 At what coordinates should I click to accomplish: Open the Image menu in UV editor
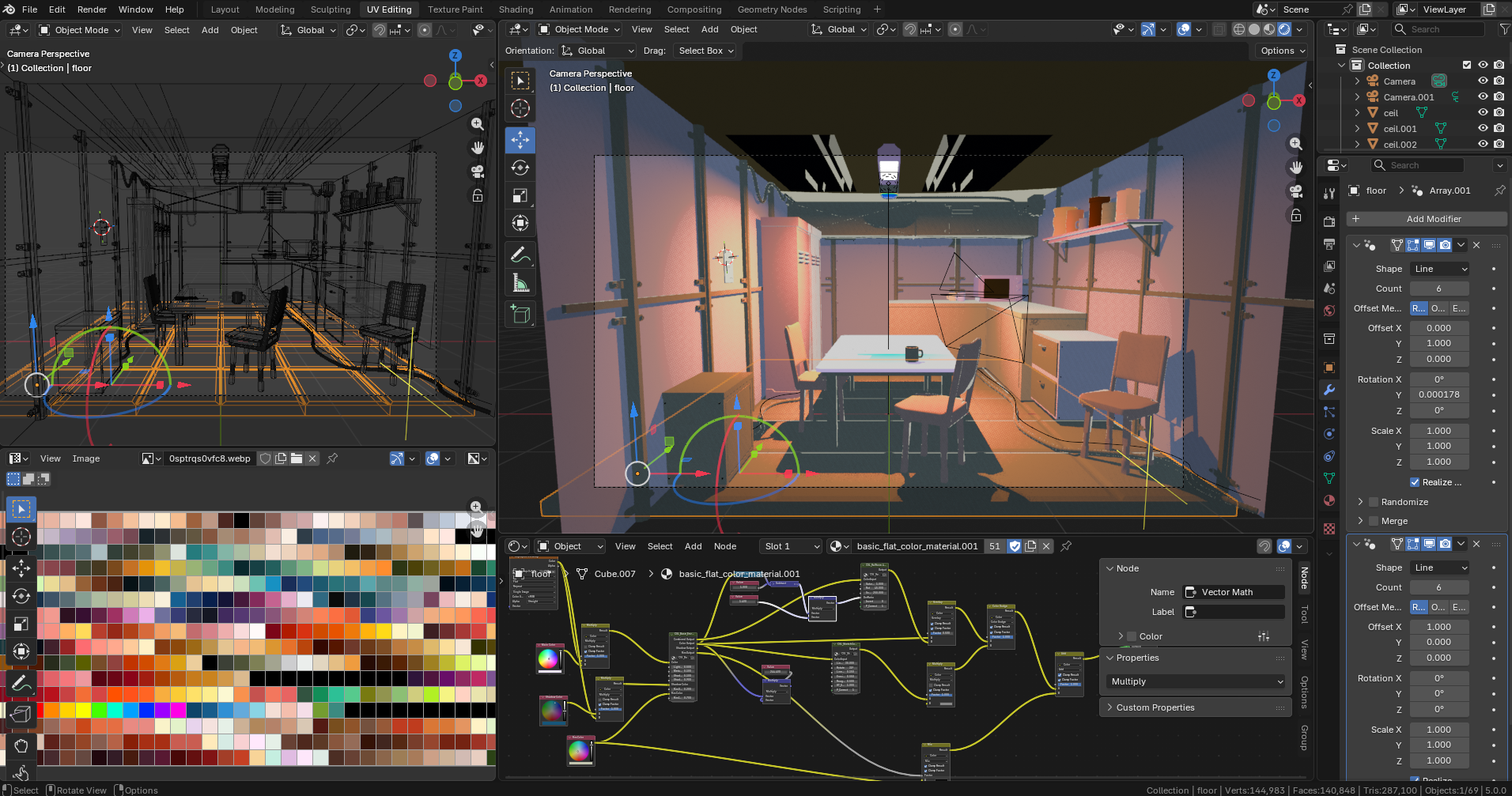pos(86,458)
